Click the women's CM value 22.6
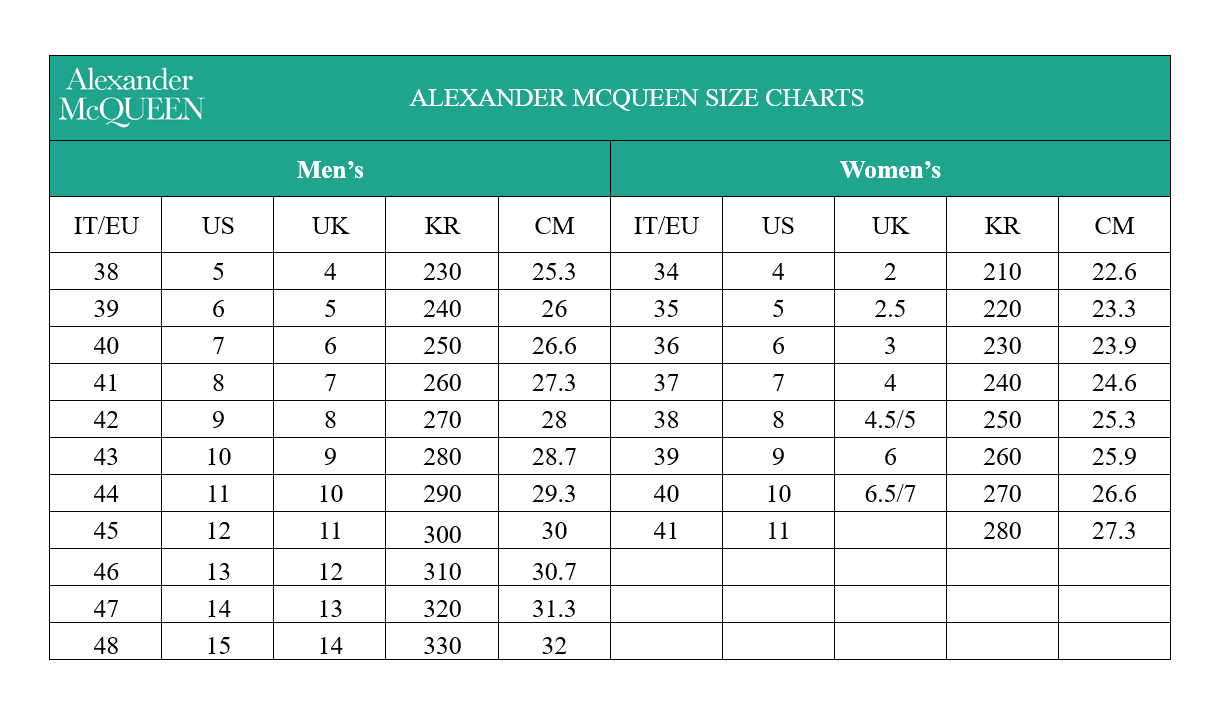This screenshot has height=710, width=1220. point(1114,272)
